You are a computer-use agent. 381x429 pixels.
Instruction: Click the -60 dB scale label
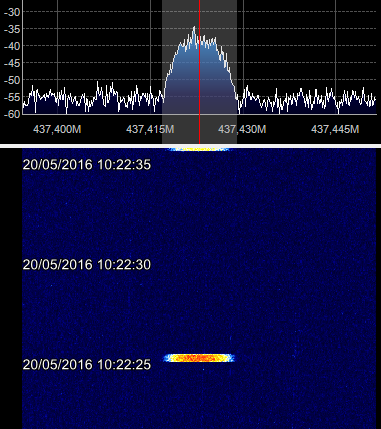pyautogui.click(x=12, y=114)
